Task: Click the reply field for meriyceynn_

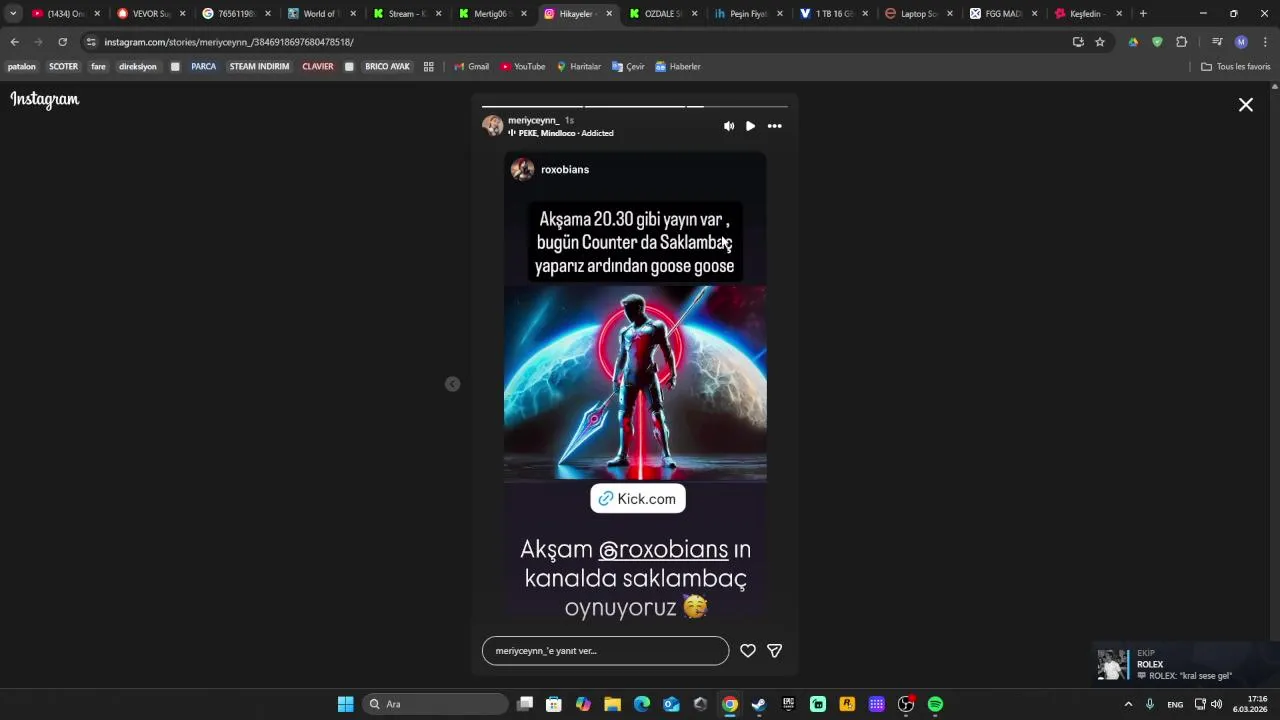Action: point(605,651)
